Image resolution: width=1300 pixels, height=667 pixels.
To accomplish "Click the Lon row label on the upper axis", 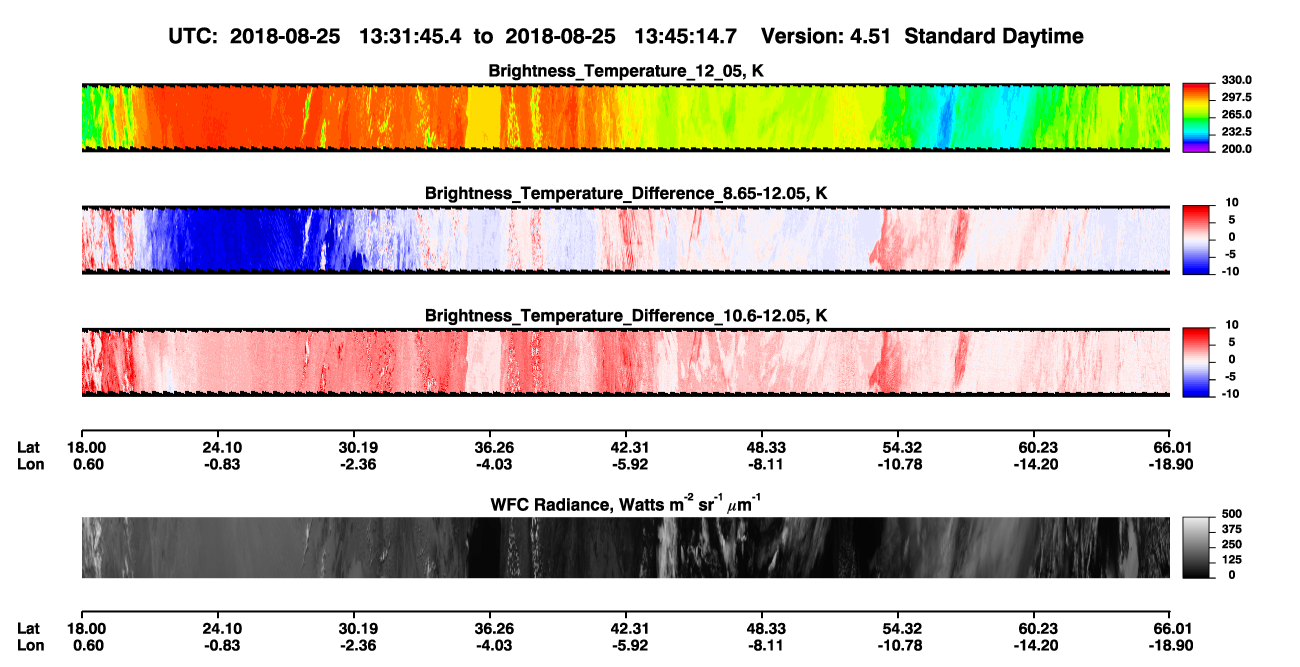I will (x=29, y=464).
